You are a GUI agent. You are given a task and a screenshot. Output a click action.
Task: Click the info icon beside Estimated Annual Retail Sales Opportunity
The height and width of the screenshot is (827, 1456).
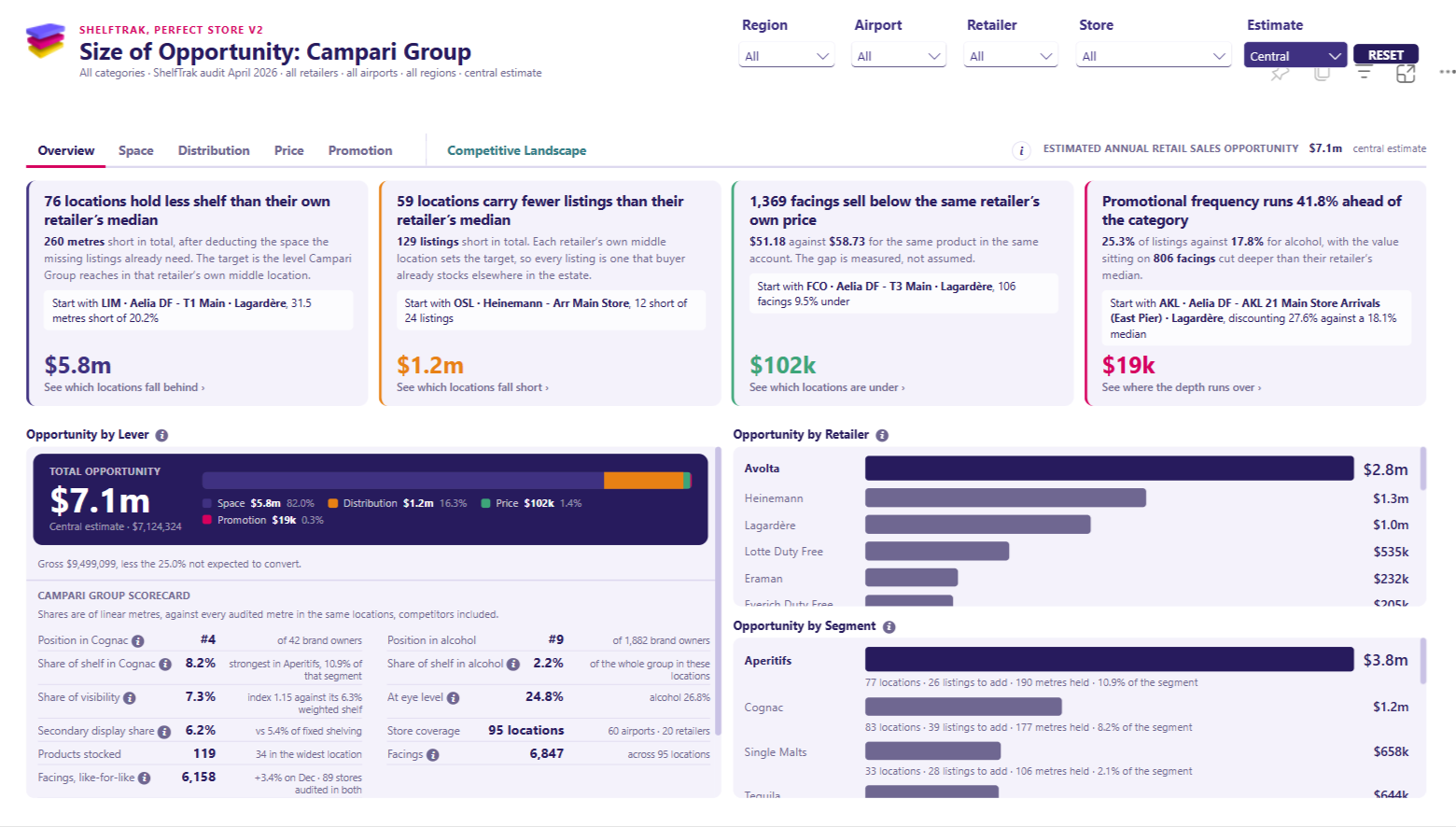(x=1021, y=150)
